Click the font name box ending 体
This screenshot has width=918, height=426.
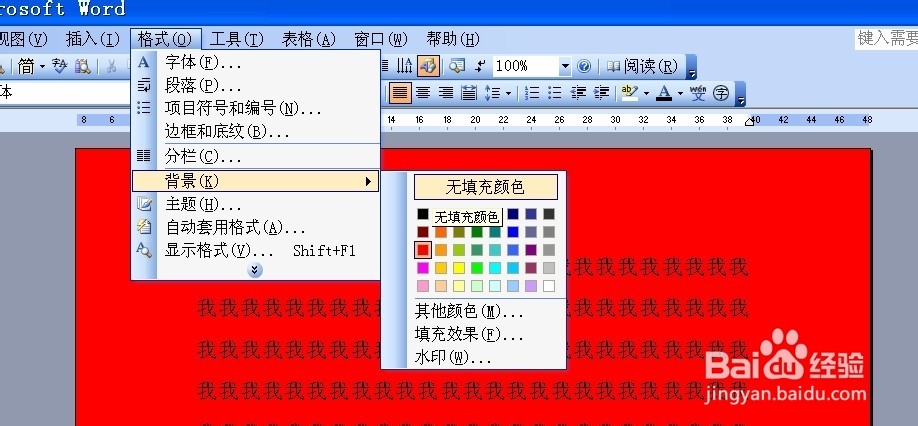click(x=64, y=92)
